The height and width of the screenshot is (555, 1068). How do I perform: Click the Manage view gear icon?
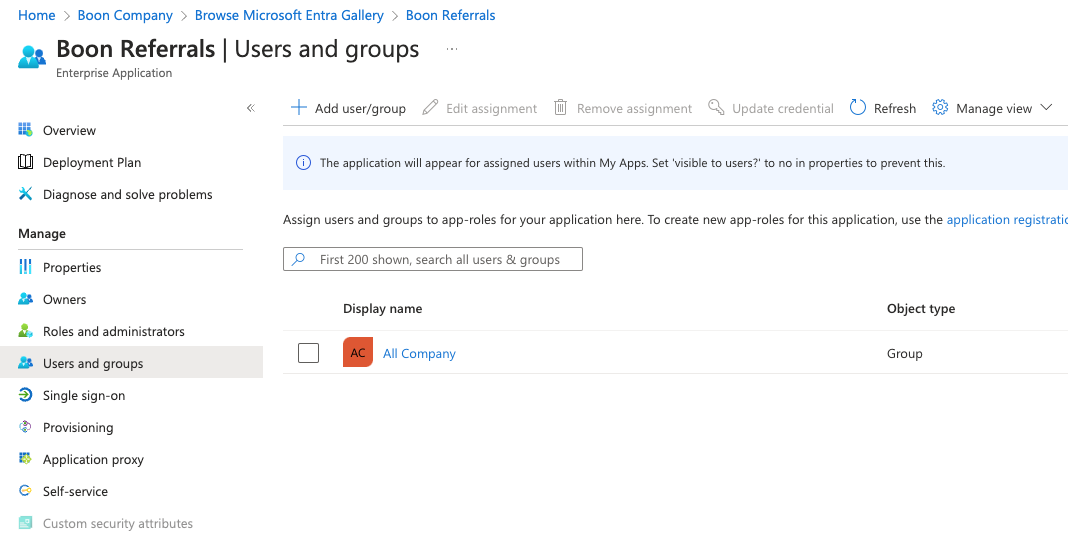click(x=940, y=108)
